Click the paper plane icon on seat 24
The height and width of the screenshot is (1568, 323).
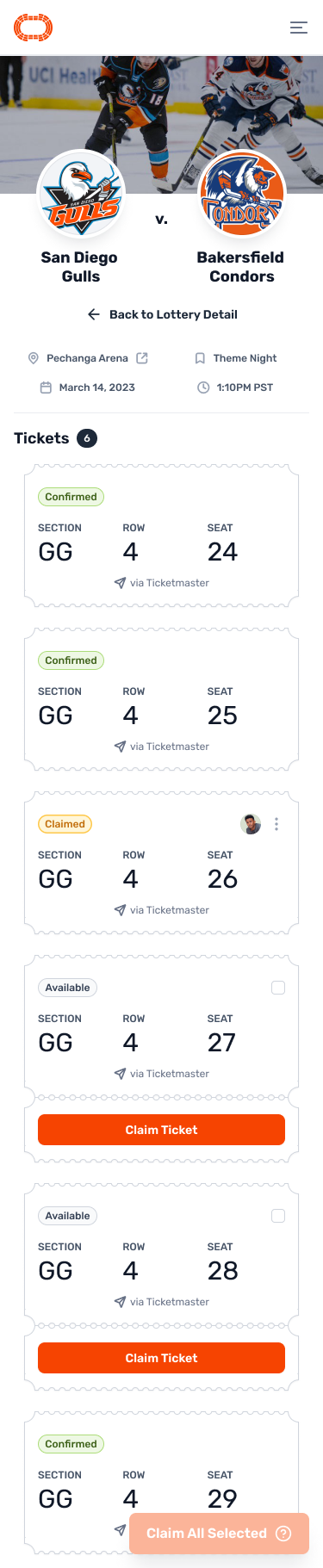120,583
